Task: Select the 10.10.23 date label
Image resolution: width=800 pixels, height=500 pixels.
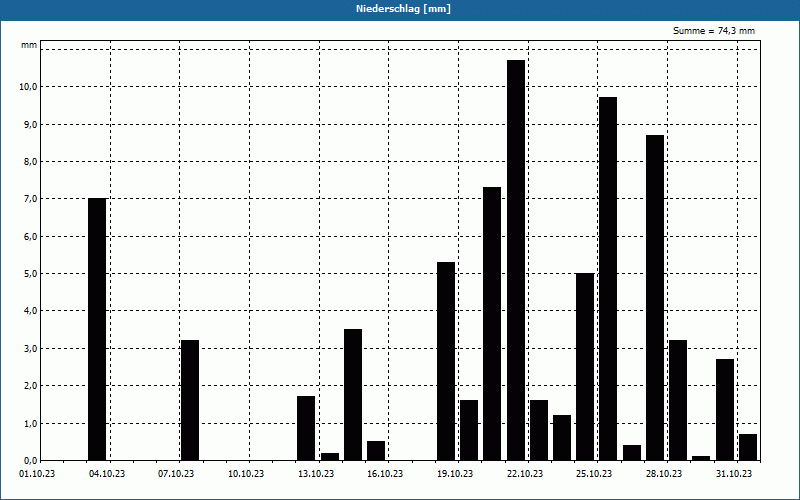Action: 246,474
